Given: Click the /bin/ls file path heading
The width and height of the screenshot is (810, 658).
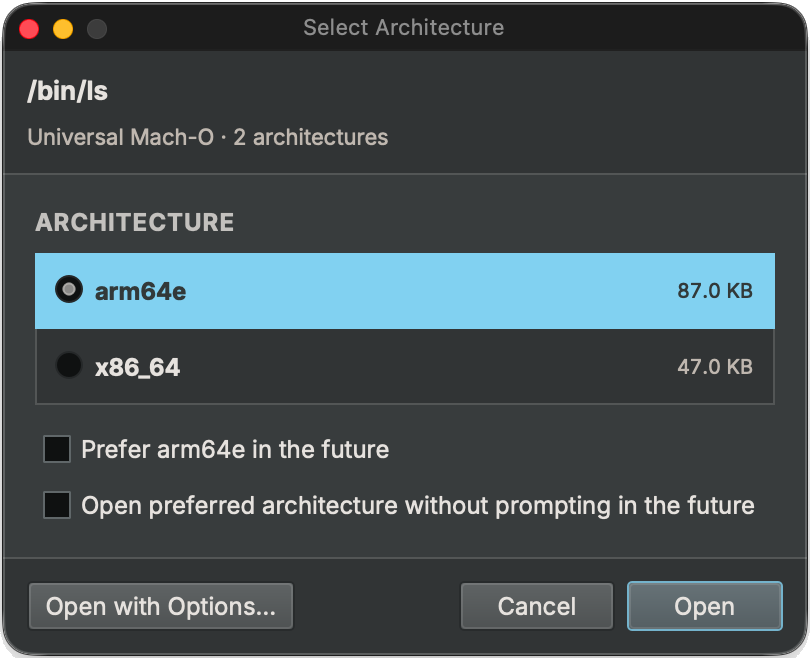Looking at the screenshot, I should 67,92.
